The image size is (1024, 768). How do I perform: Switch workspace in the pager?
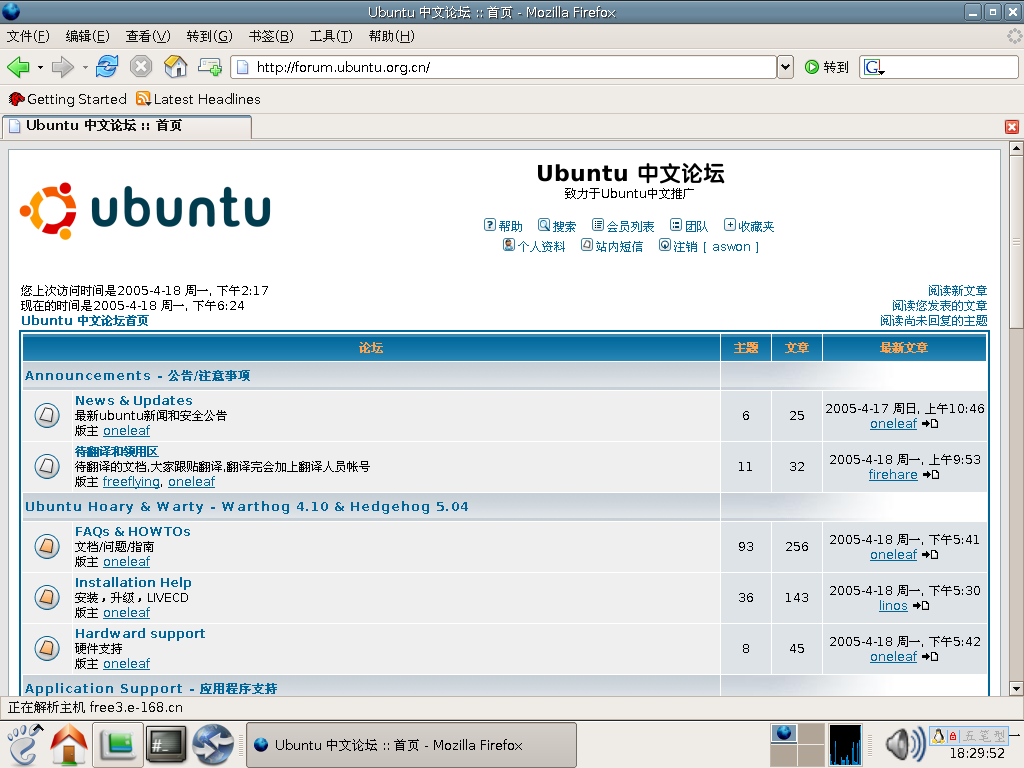click(797, 744)
